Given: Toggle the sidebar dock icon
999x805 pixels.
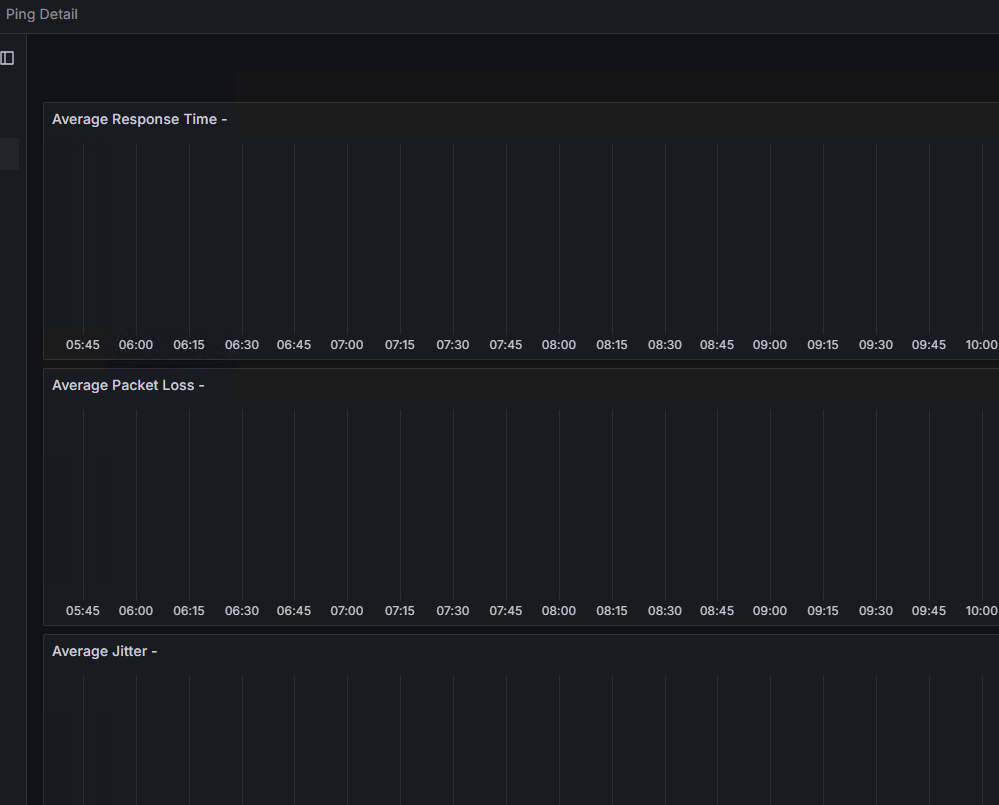Looking at the screenshot, I should pos(7,58).
